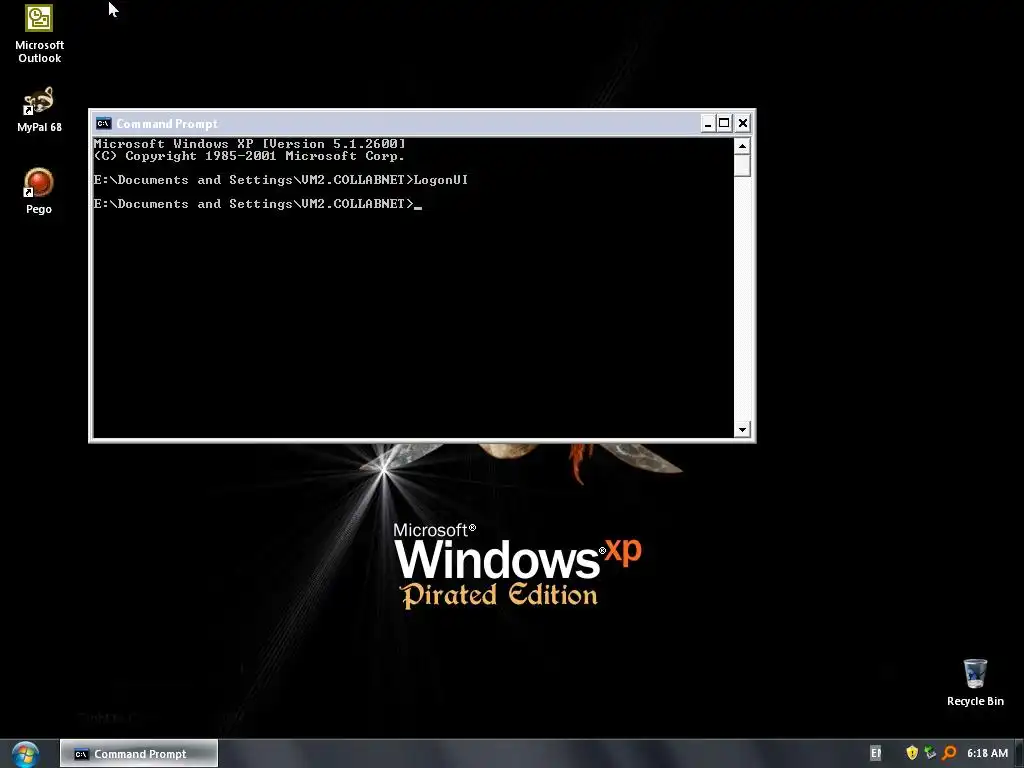Click the '(C) Copyright 1985-2001 Microsoft Corp.' line
Image resolution: width=1024 pixels, height=768 pixels.
coord(249,156)
